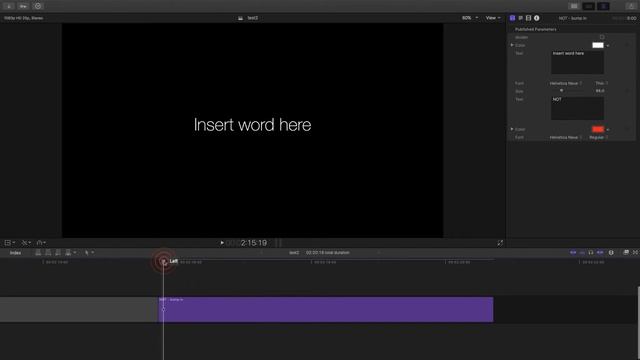This screenshot has width=640, height=360.
Task: Open the Regular font style dropdown
Action: click(599, 138)
